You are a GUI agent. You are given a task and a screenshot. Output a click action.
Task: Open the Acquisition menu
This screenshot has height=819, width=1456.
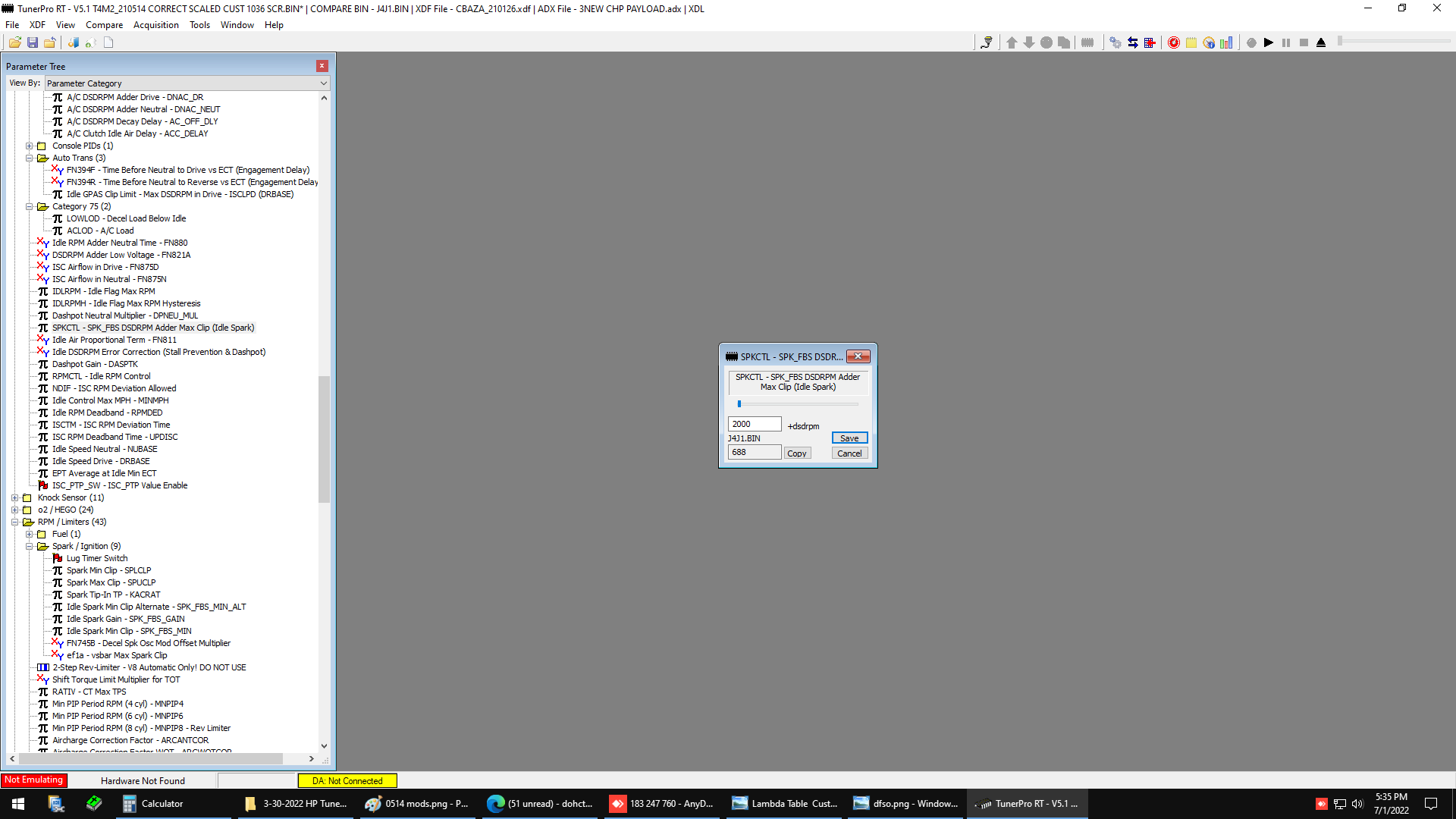[x=155, y=25]
